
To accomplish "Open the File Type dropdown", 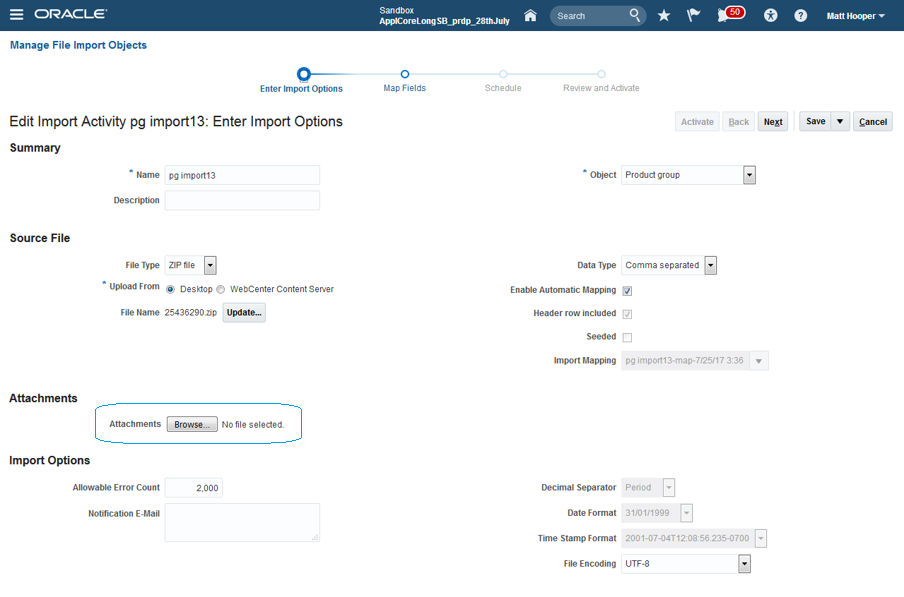I will pos(210,266).
